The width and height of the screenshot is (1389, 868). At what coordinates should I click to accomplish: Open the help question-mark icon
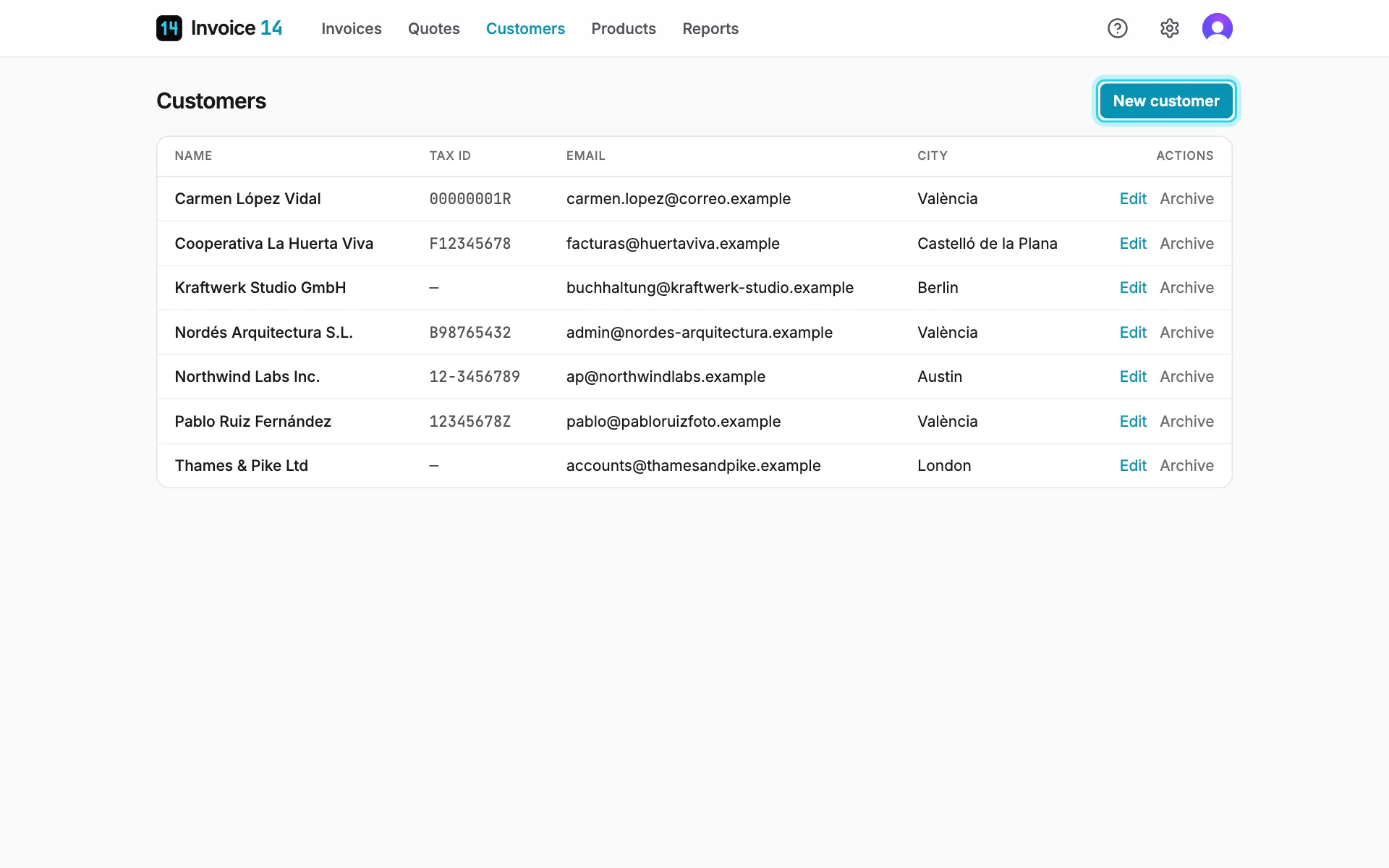tap(1118, 28)
